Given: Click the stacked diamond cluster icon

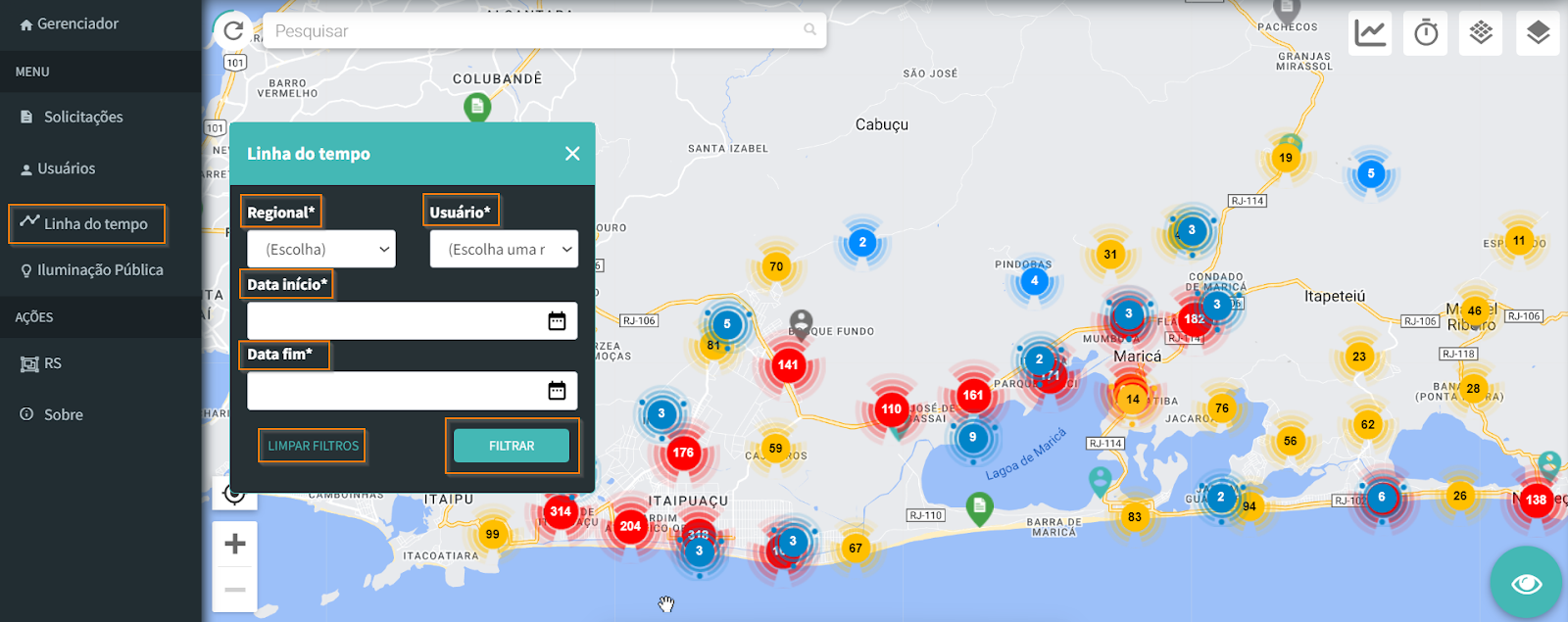Looking at the screenshot, I should [1481, 33].
